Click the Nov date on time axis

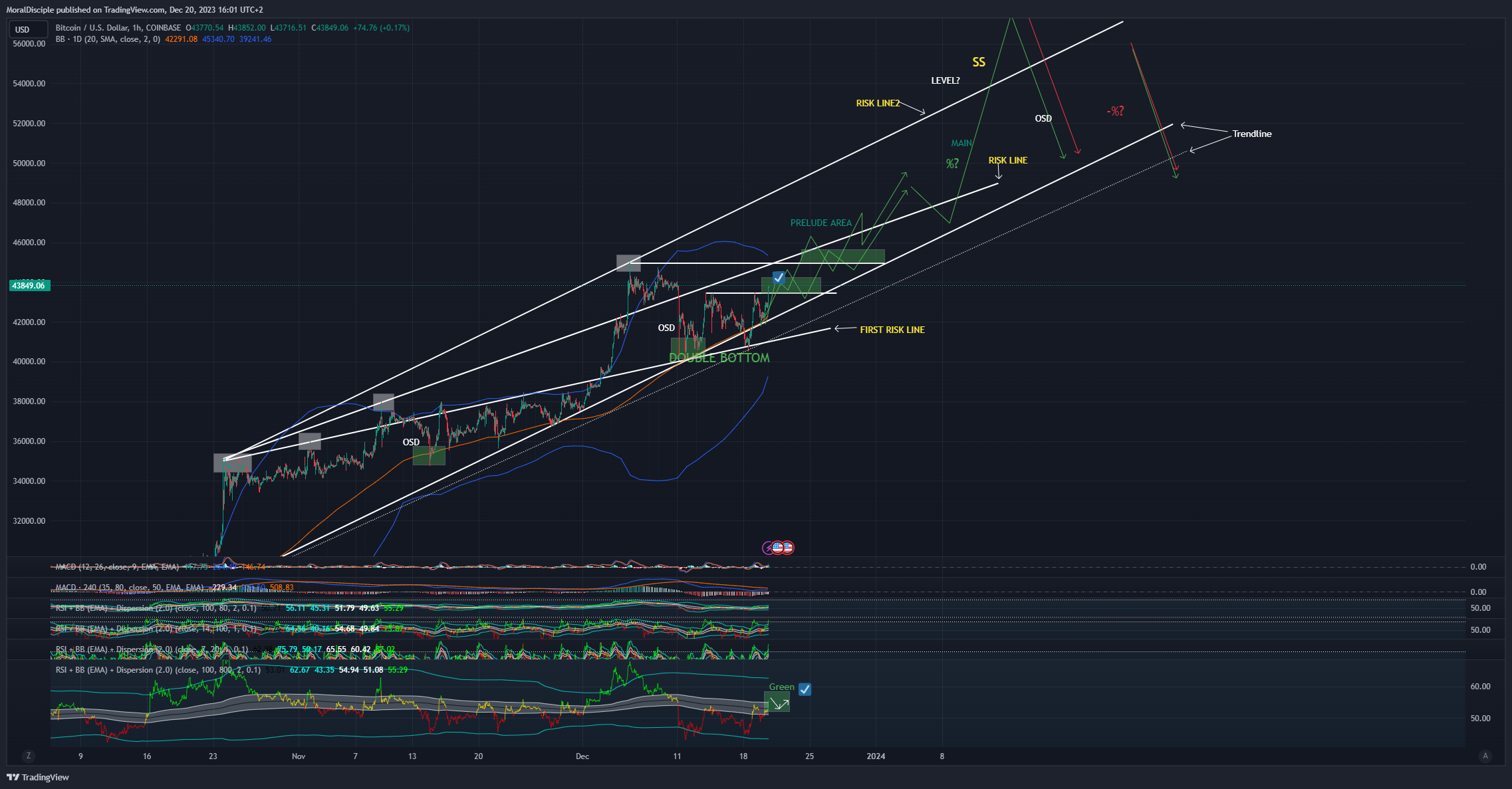click(x=299, y=756)
